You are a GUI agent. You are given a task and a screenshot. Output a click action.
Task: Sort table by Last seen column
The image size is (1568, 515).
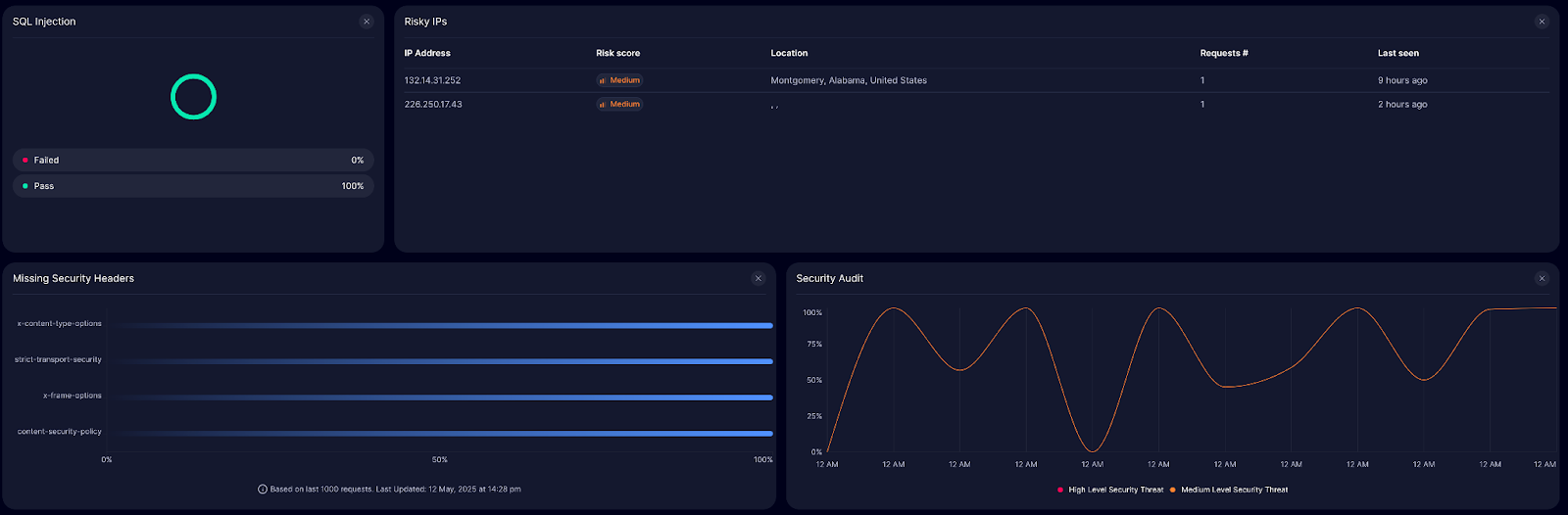coord(1397,53)
